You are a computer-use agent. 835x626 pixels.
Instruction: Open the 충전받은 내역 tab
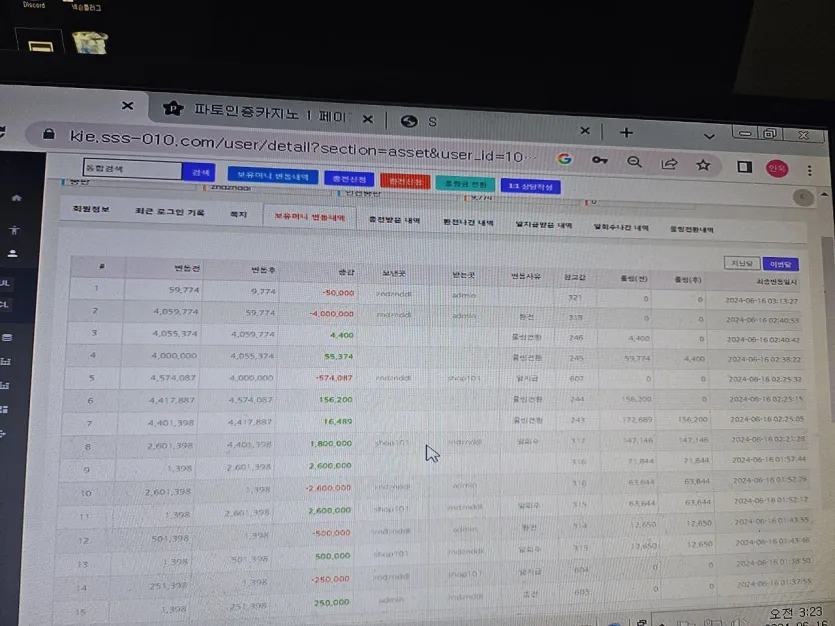click(395, 219)
